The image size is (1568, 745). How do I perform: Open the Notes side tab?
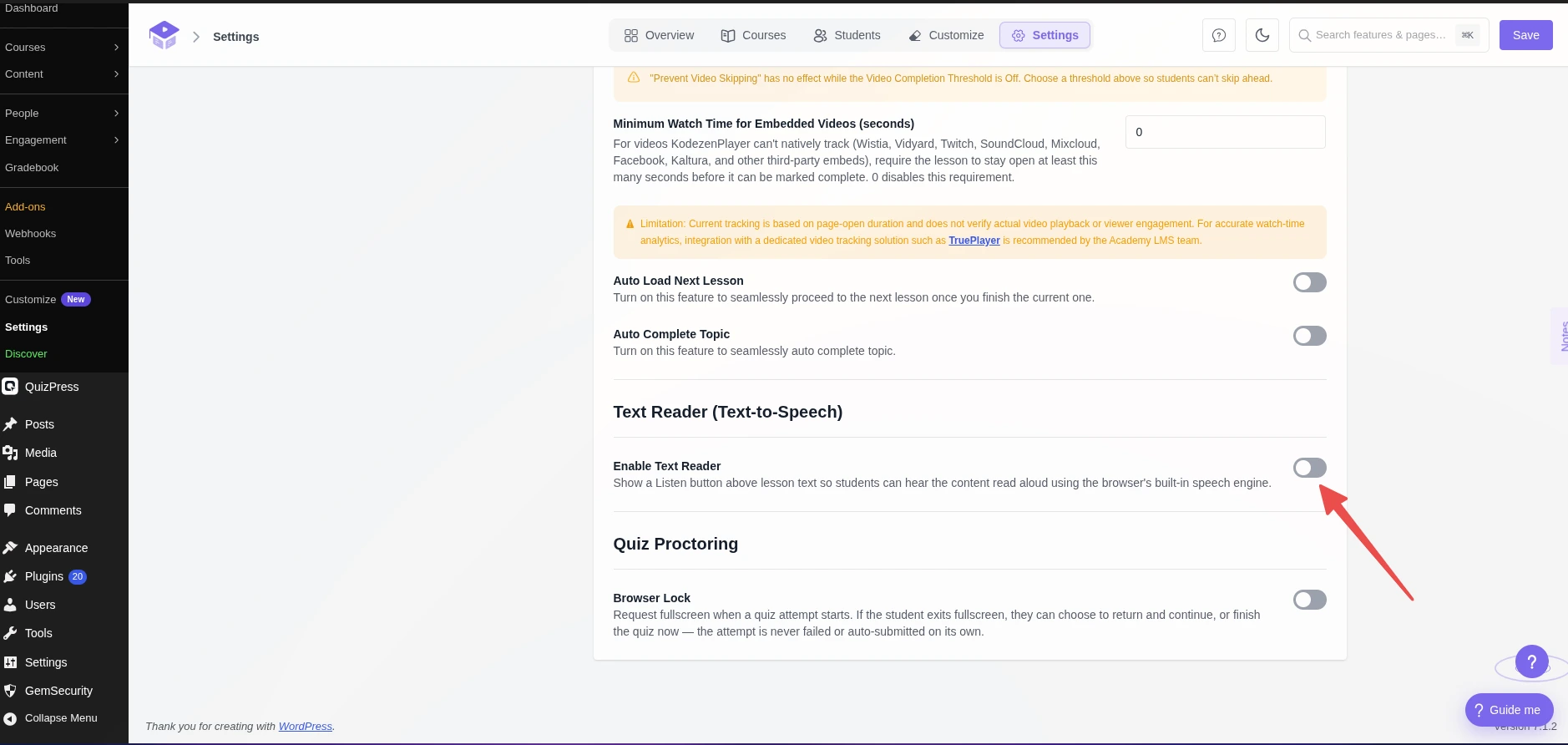pyautogui.click(x=1560, y=336)
